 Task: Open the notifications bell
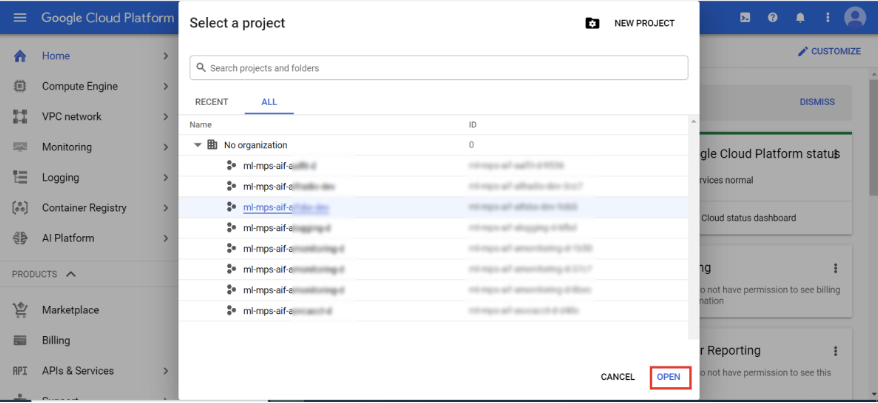pyautogui.click(x=800, y=17)
